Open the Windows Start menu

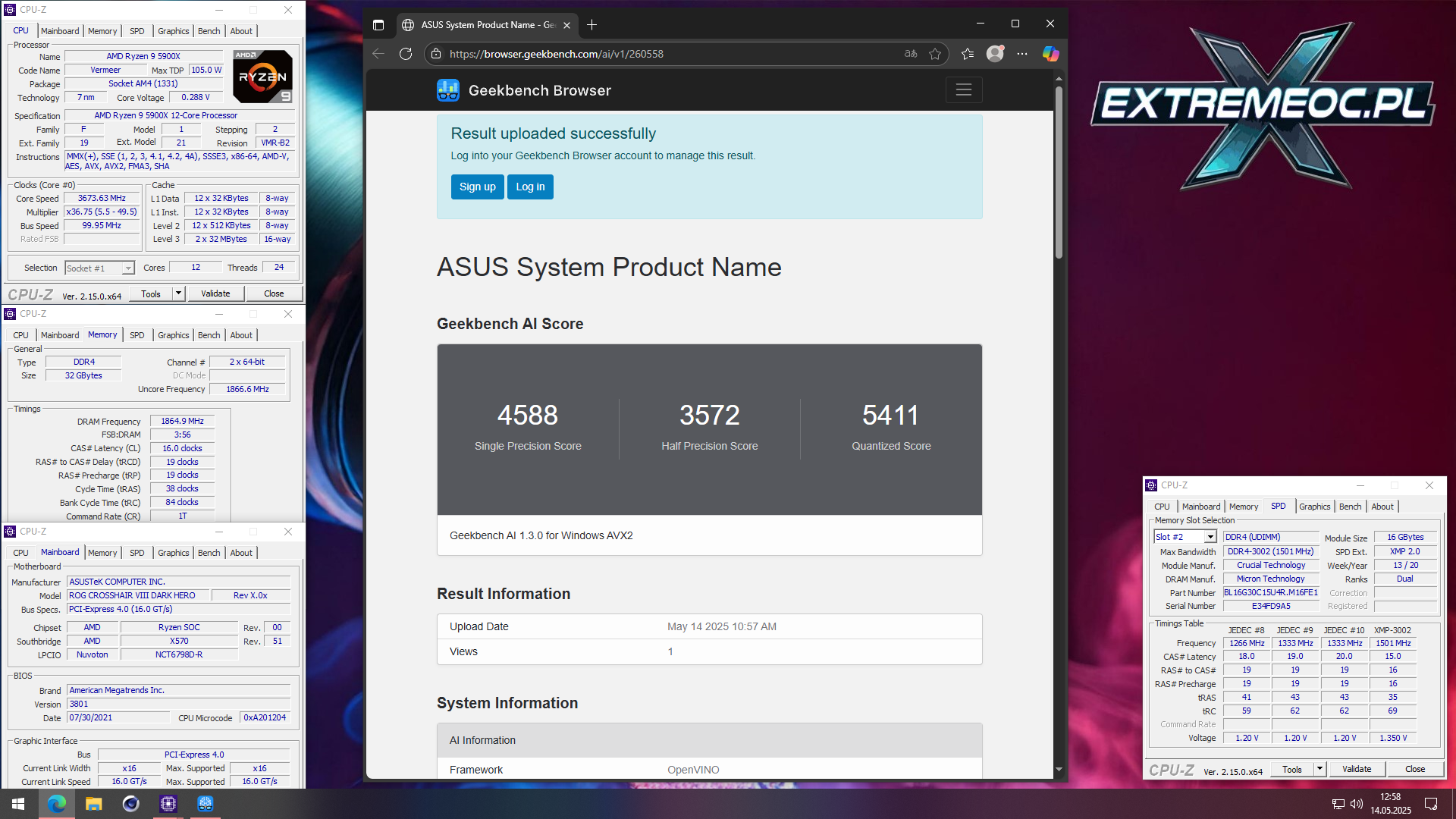(18, 804)
